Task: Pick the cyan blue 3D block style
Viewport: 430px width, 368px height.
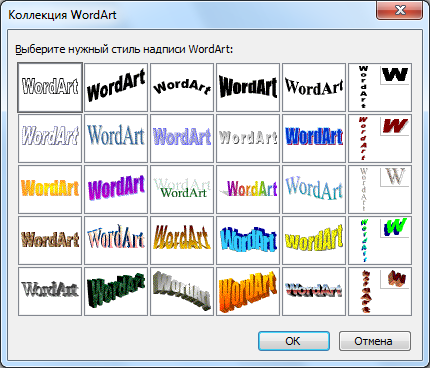Action: click(248, 240)
